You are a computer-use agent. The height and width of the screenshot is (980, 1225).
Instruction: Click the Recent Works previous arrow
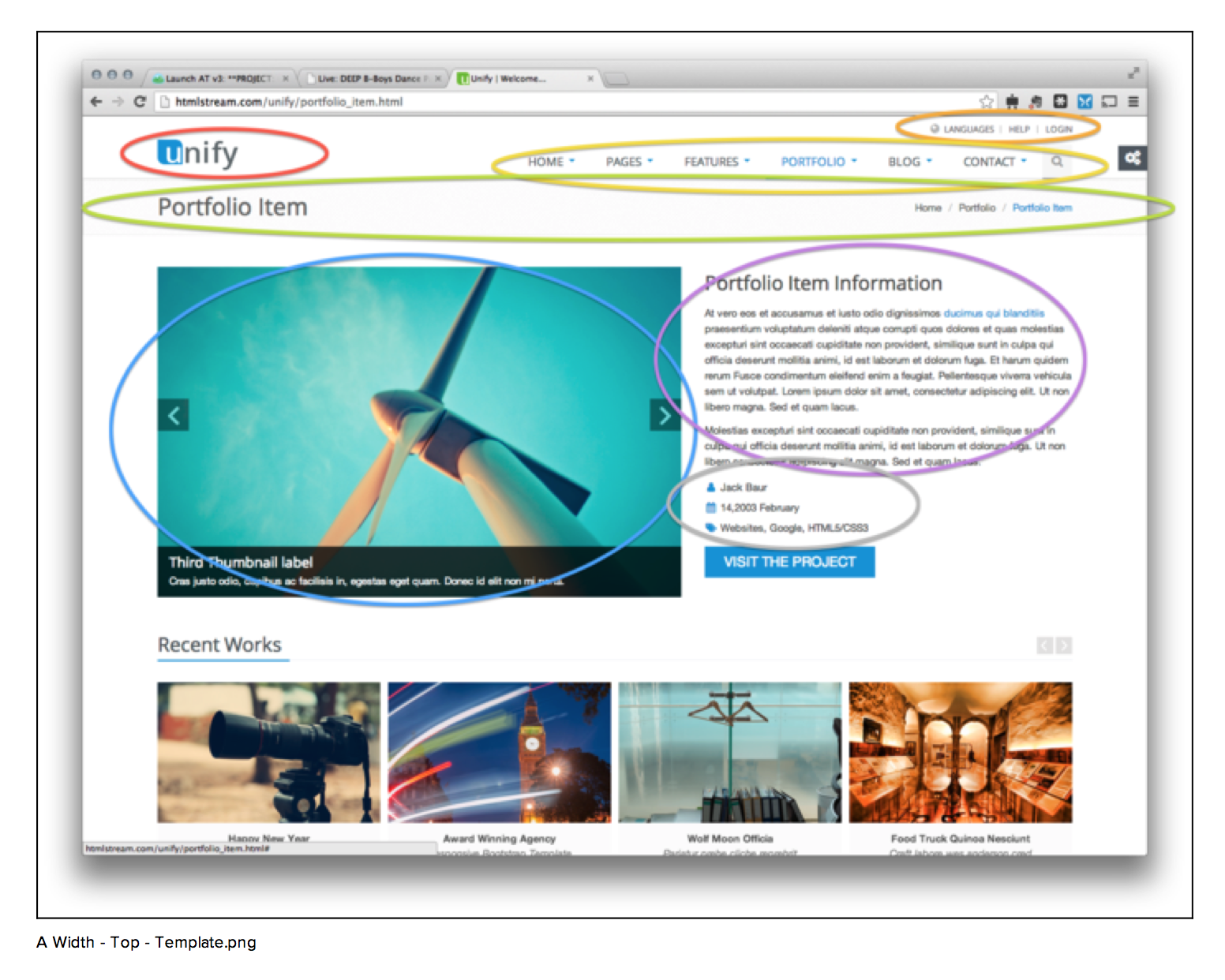pos(1044,645)
